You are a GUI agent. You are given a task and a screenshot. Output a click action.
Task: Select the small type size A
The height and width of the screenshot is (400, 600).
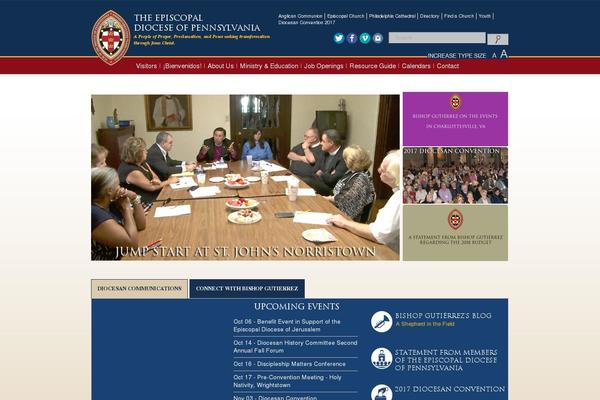[x=494, y=56]
